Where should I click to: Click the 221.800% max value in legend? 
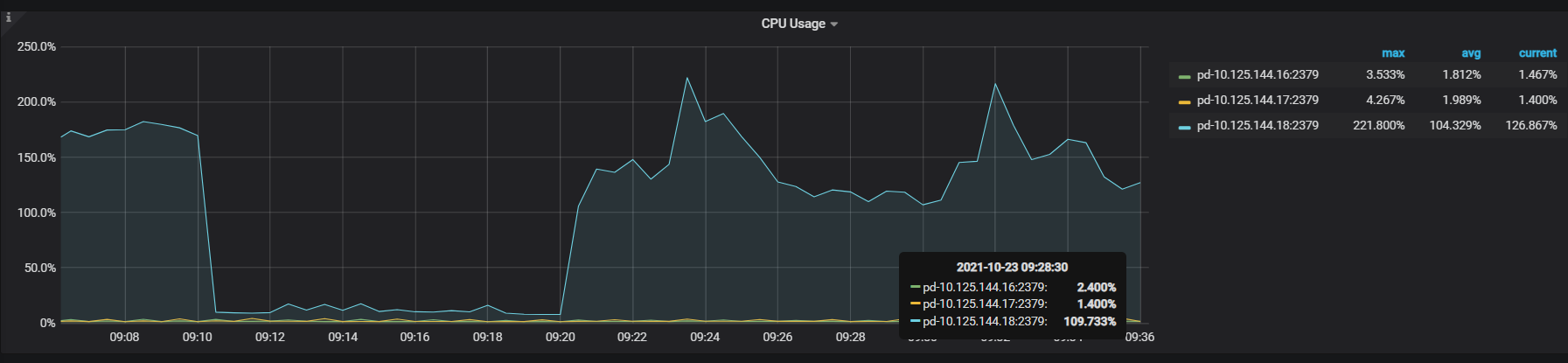1379,126
